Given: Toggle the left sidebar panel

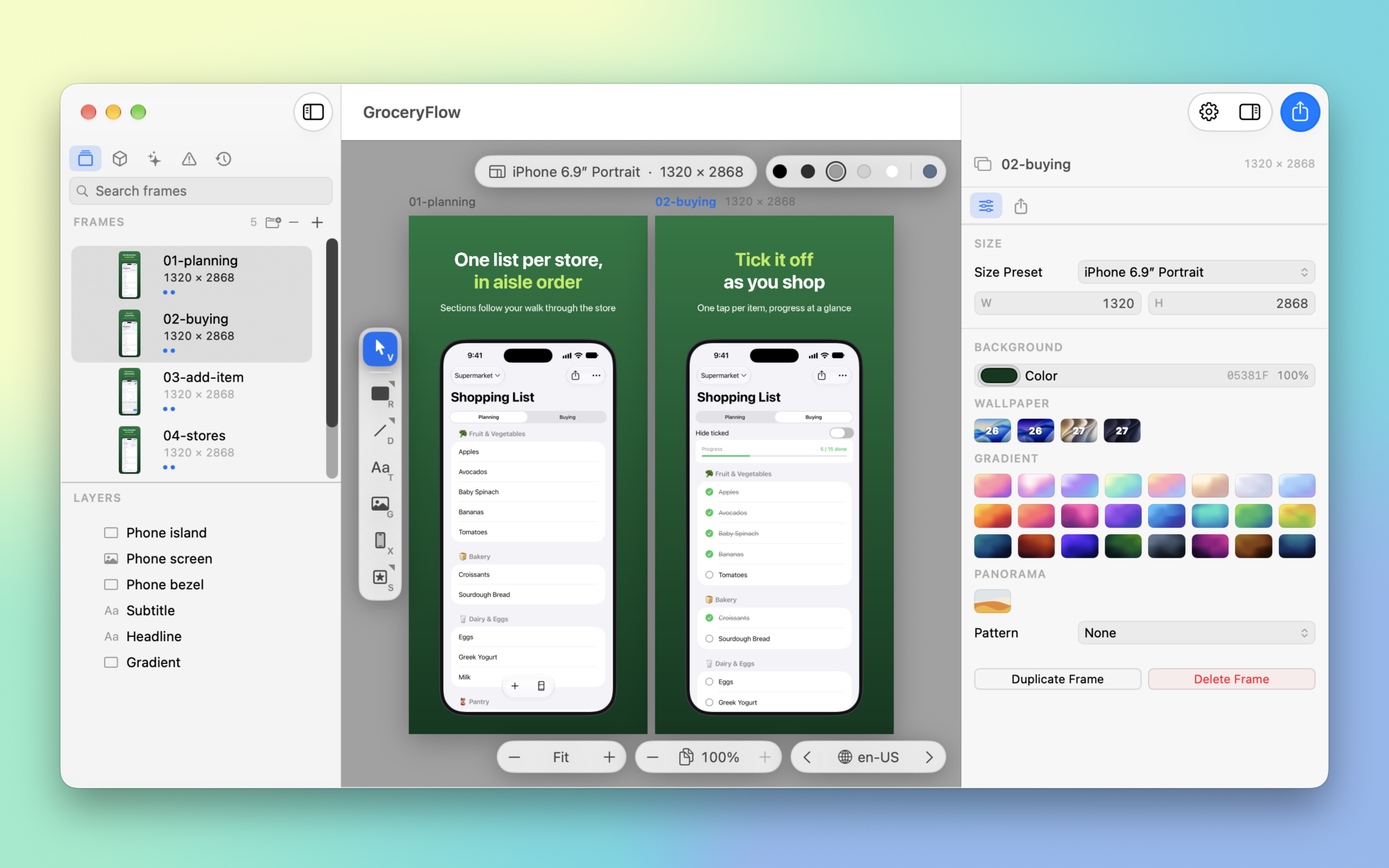Looking at the screenshot, I should (314, 111).
